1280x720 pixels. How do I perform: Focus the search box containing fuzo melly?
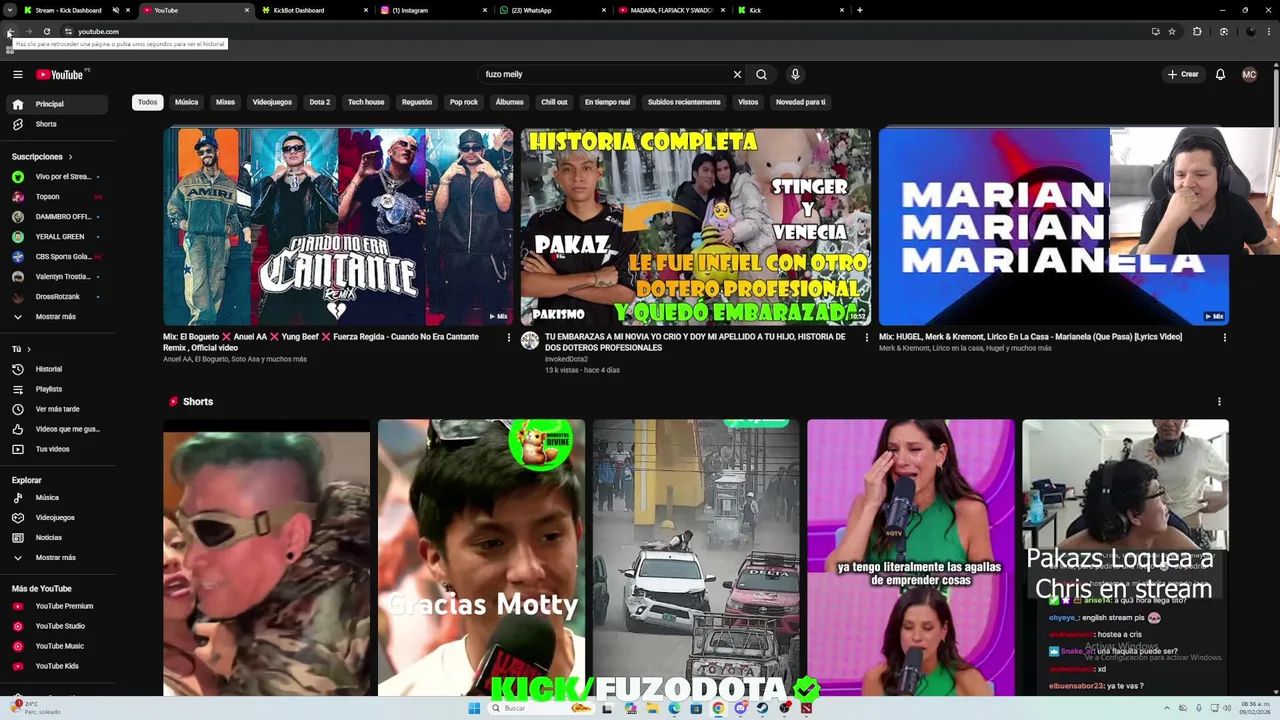click(605, 74)
